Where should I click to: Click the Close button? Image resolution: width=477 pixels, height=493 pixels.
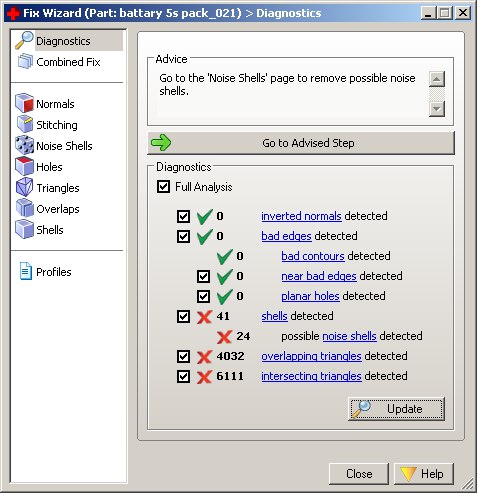point(359,474)
